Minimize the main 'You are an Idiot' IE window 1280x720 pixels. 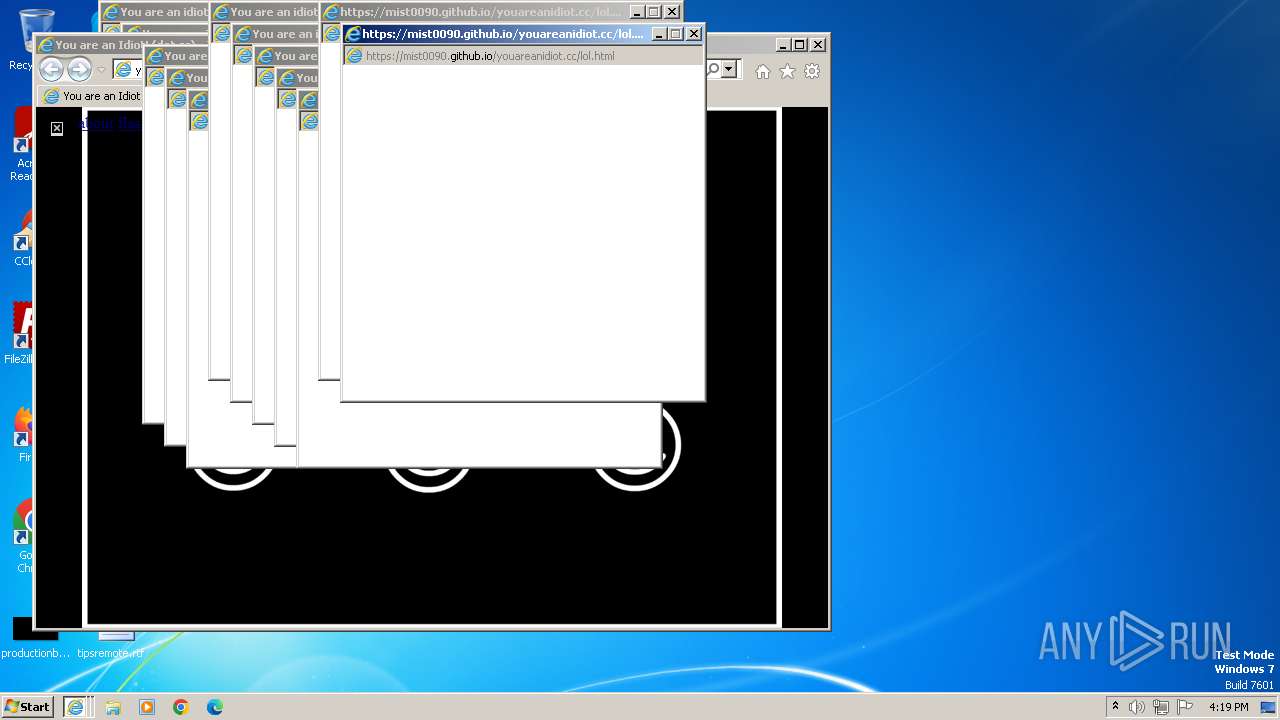(782, 44)
